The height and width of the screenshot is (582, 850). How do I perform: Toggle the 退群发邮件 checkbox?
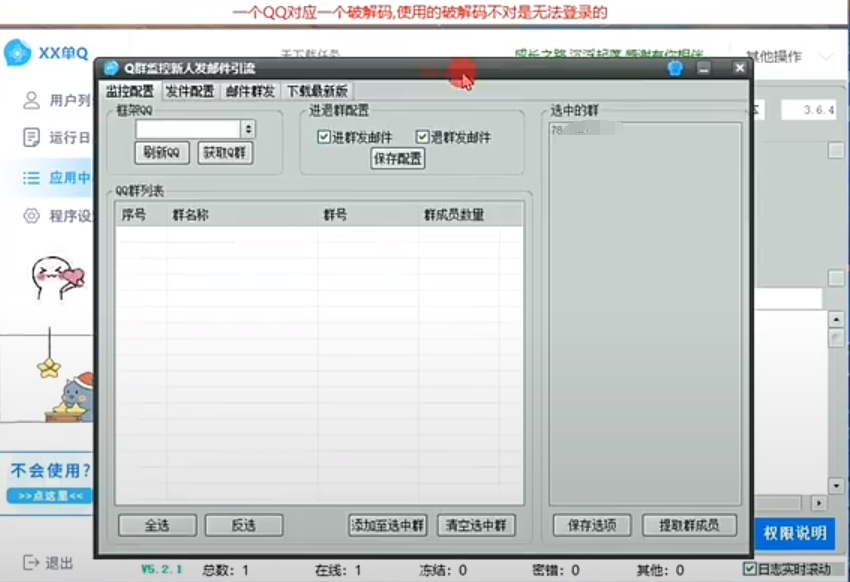click(x=422, y=137)
